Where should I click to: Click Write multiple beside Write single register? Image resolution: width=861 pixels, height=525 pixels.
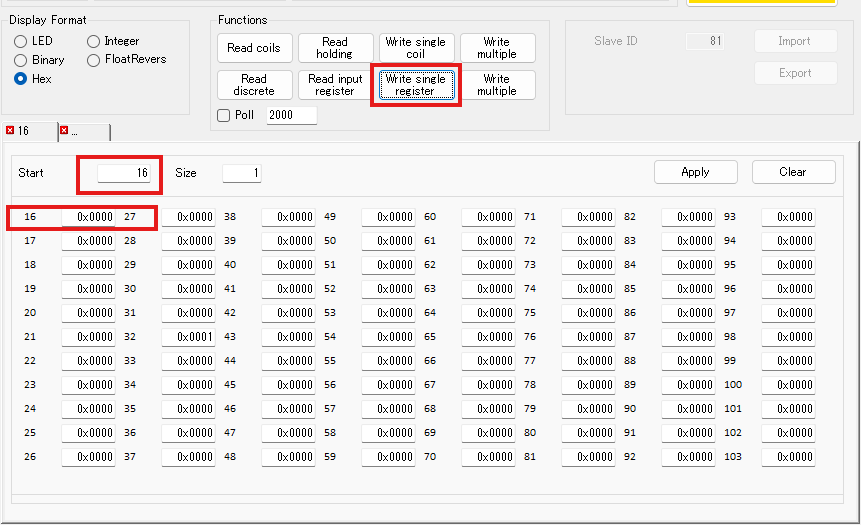[x=497, y=85]
